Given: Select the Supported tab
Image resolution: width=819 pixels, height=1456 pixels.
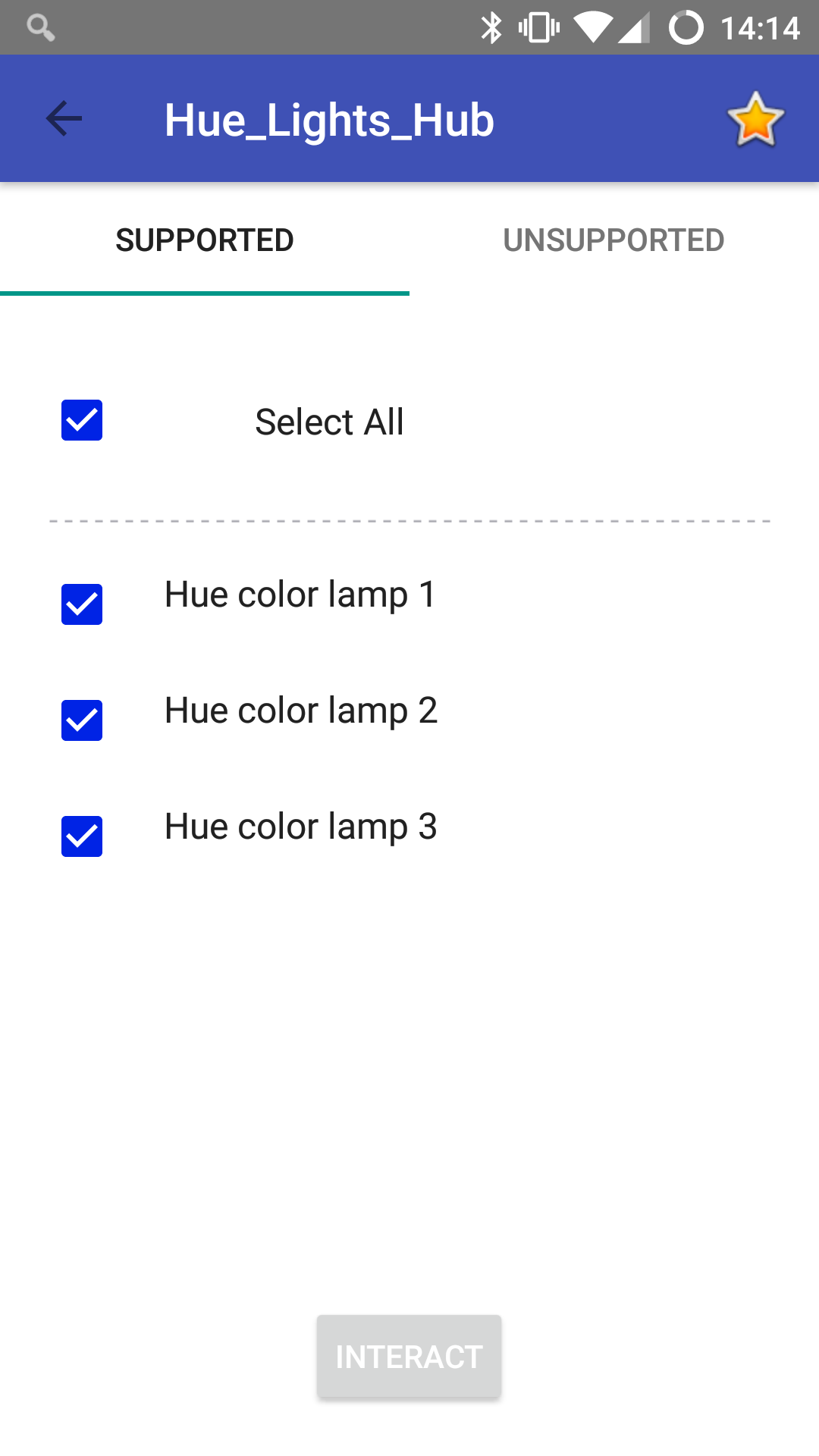Looking at the screenshot, I should pos(205,240).
